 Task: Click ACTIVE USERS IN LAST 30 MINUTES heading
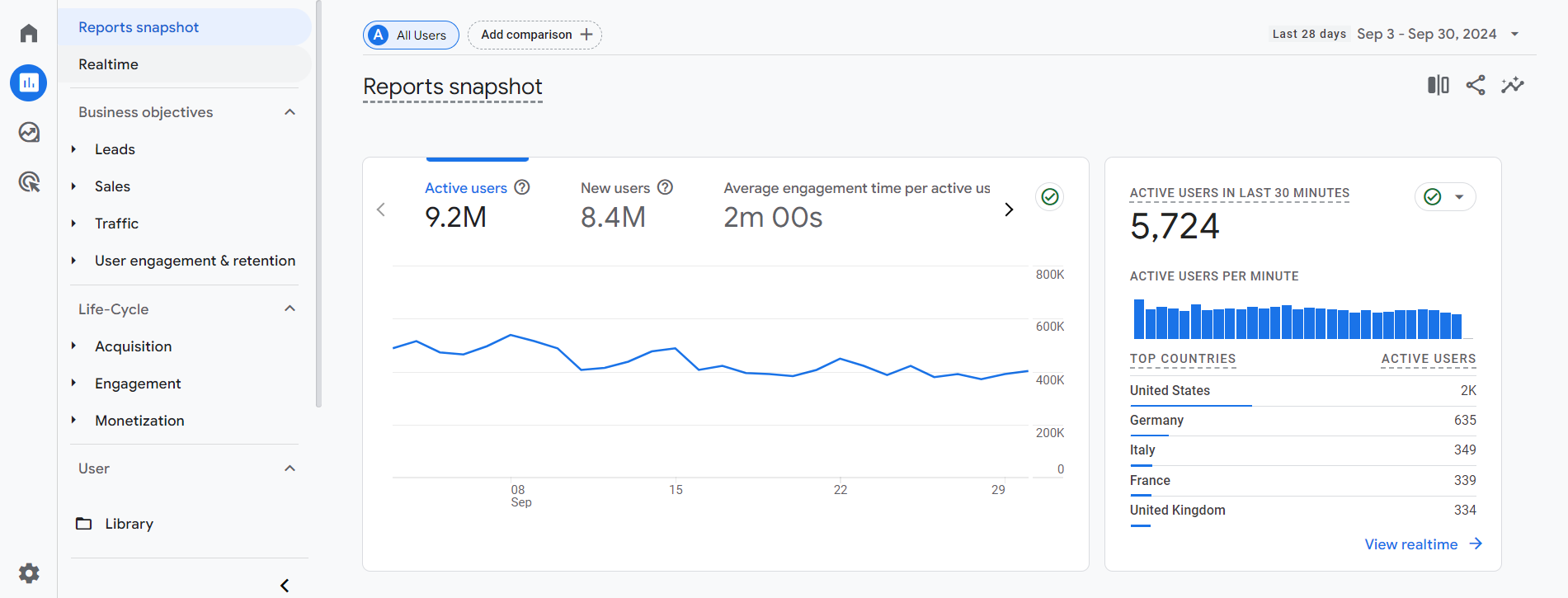(x=1240, y=193)
